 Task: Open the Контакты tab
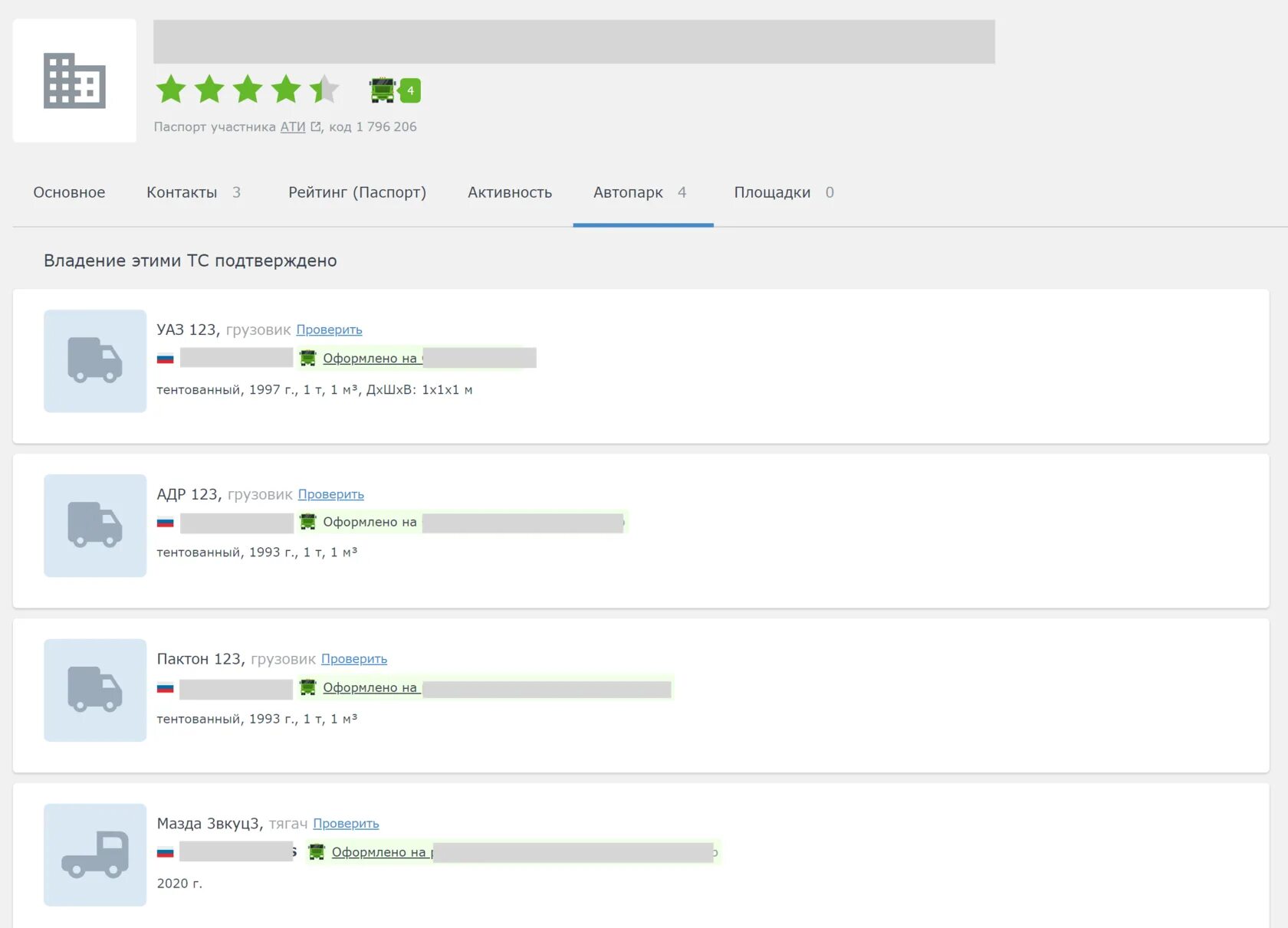click(x=193, y=192)
